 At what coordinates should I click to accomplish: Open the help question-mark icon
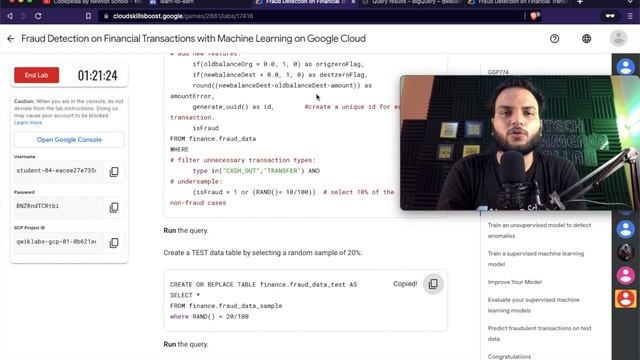[x=554, y=39]
